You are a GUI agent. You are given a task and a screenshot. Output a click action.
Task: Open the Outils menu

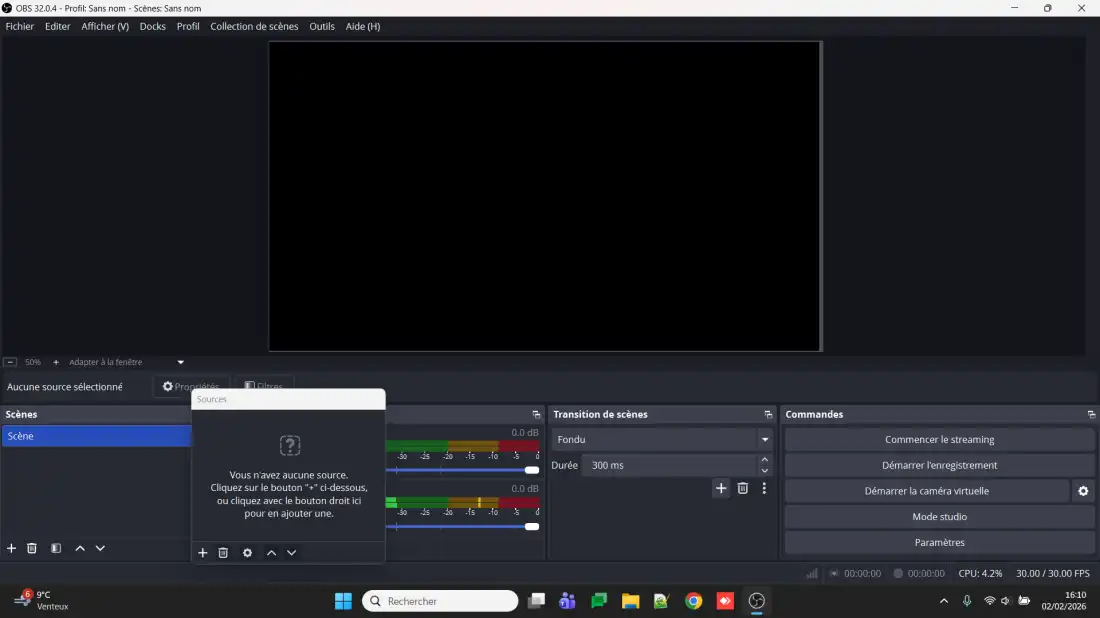click(322, 26)
